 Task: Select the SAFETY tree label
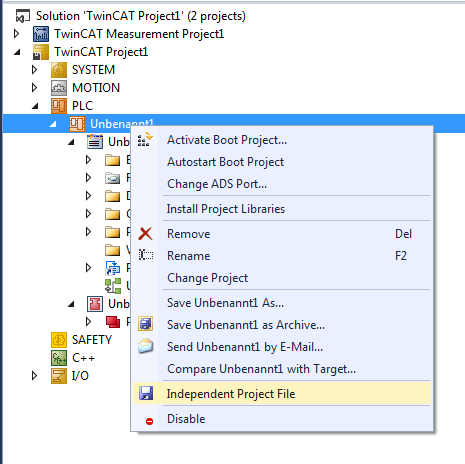(x=92, y=340)
